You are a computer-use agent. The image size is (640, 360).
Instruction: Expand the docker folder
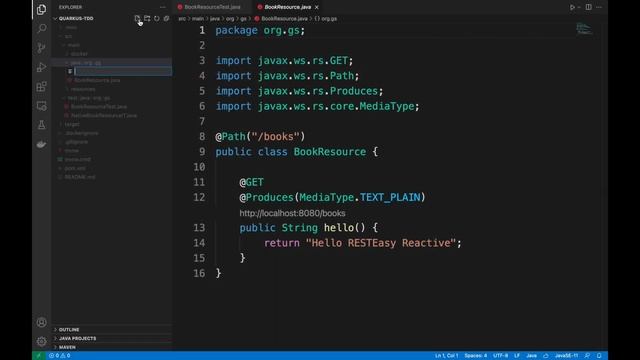79,54
